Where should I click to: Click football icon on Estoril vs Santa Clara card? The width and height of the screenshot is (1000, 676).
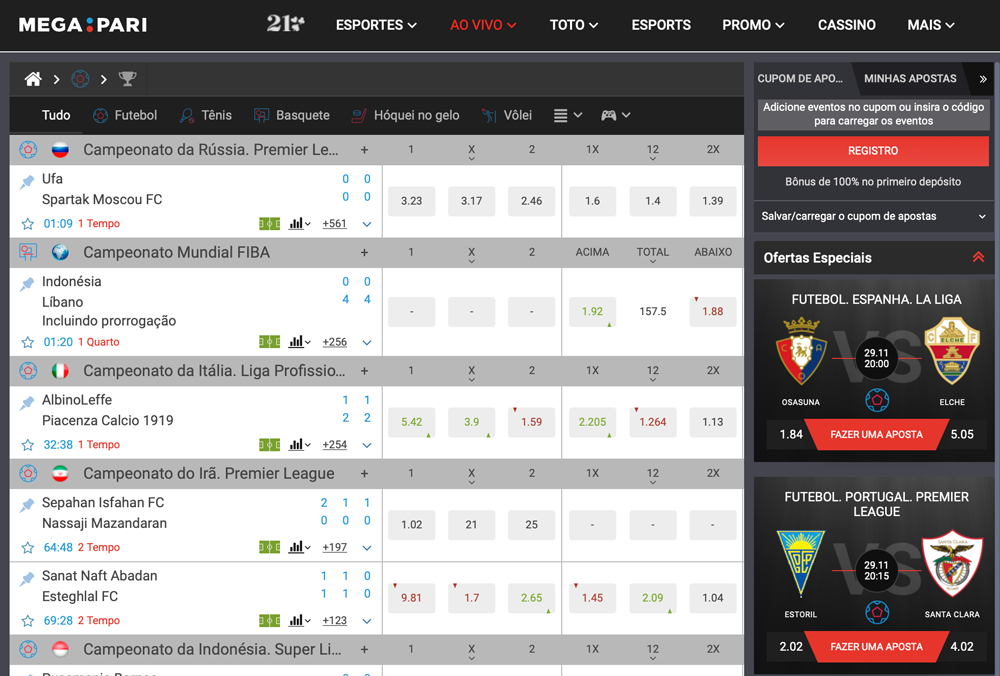tap(877, 612)
